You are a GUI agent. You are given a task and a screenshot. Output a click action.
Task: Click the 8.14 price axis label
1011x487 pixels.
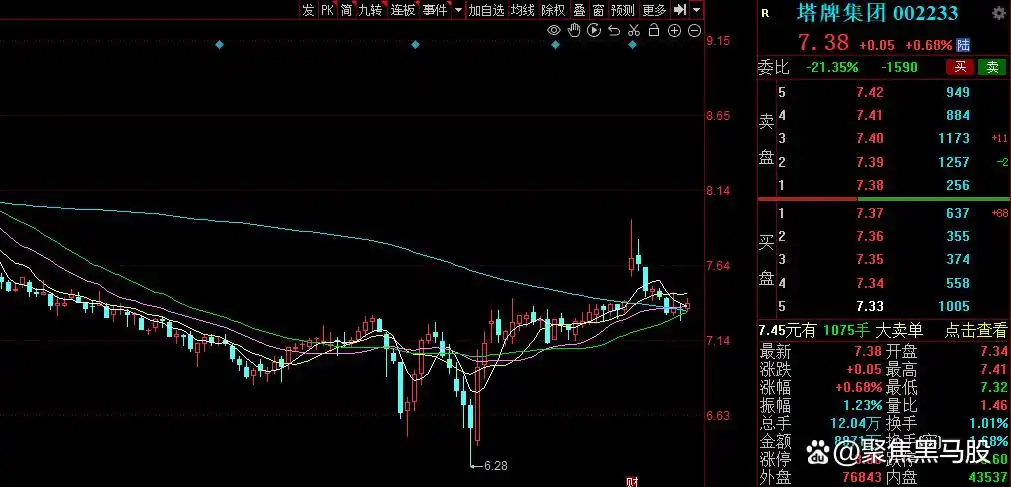click(718, 191)
